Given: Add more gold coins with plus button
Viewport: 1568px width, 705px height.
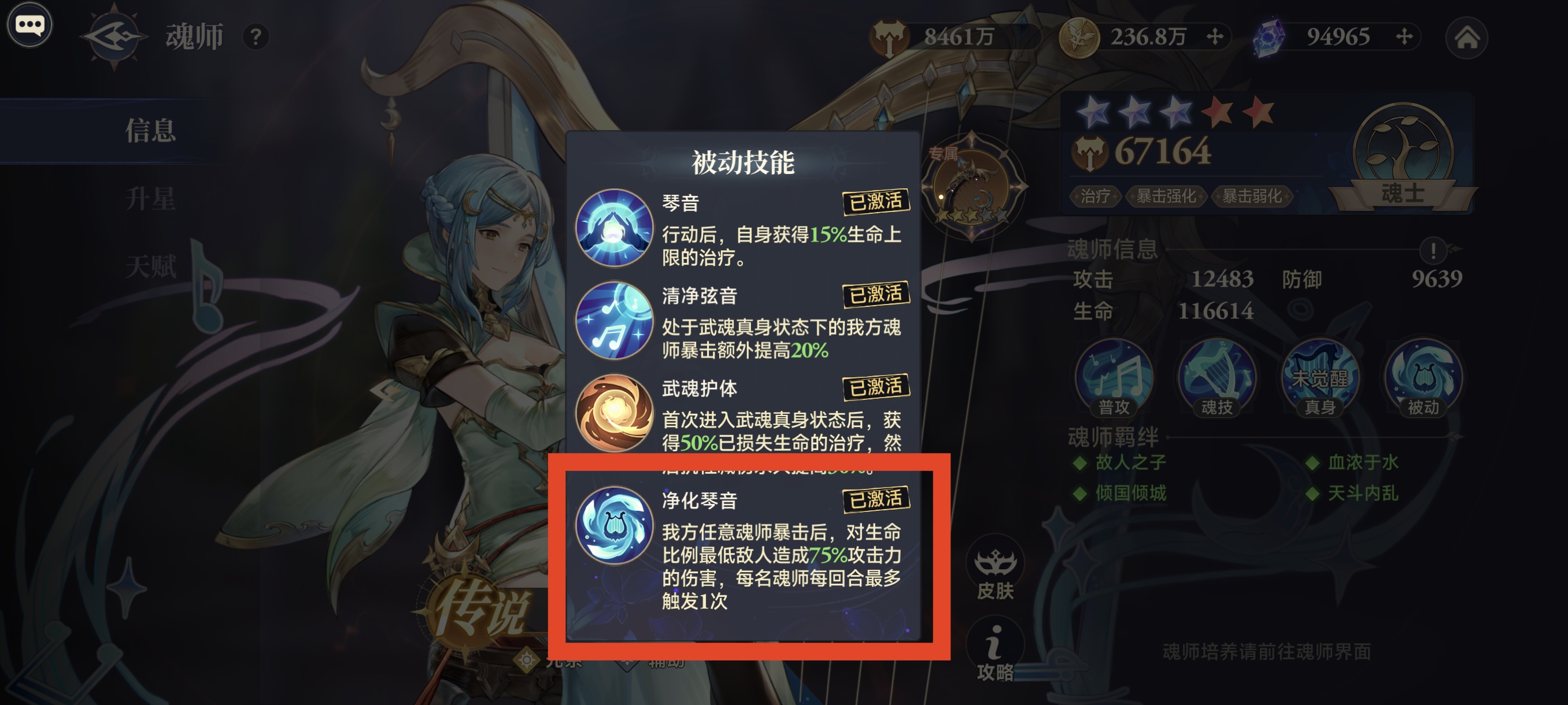Looking at the screenshot, I should 1215,37.
